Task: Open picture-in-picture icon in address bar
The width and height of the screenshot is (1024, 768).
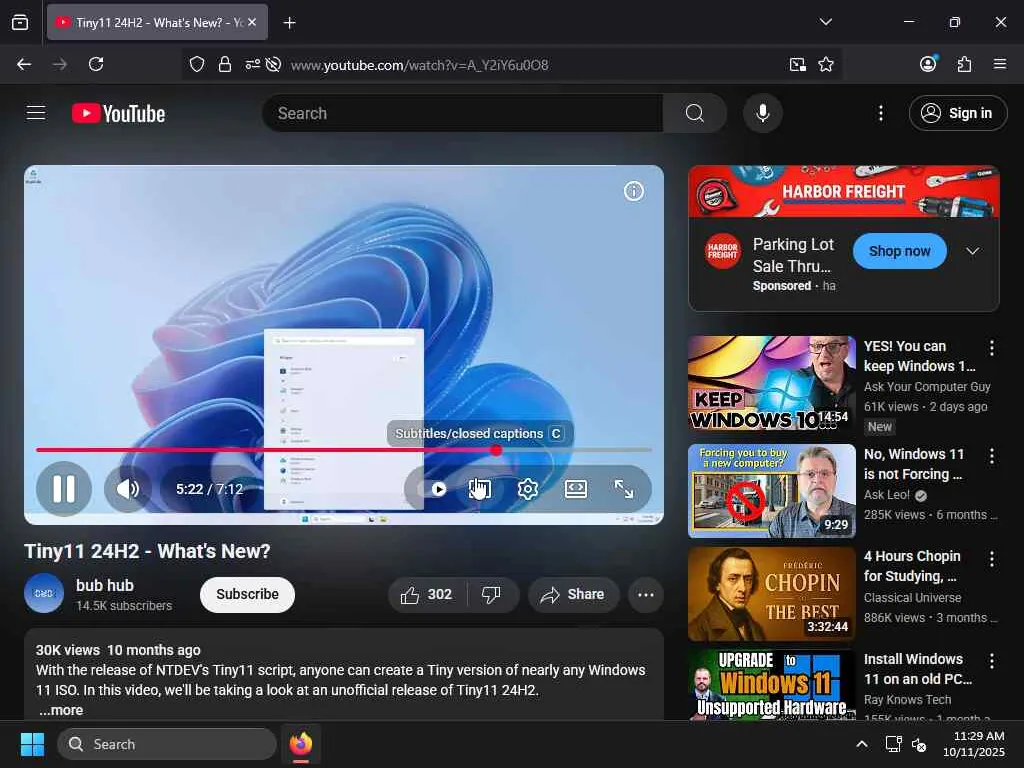Action: coord(797,64)
